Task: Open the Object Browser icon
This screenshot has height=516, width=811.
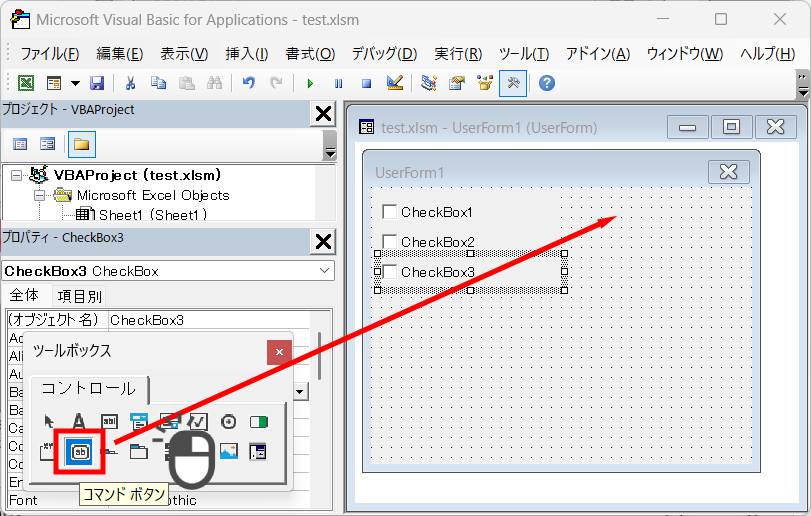Action: coord(485,83)
